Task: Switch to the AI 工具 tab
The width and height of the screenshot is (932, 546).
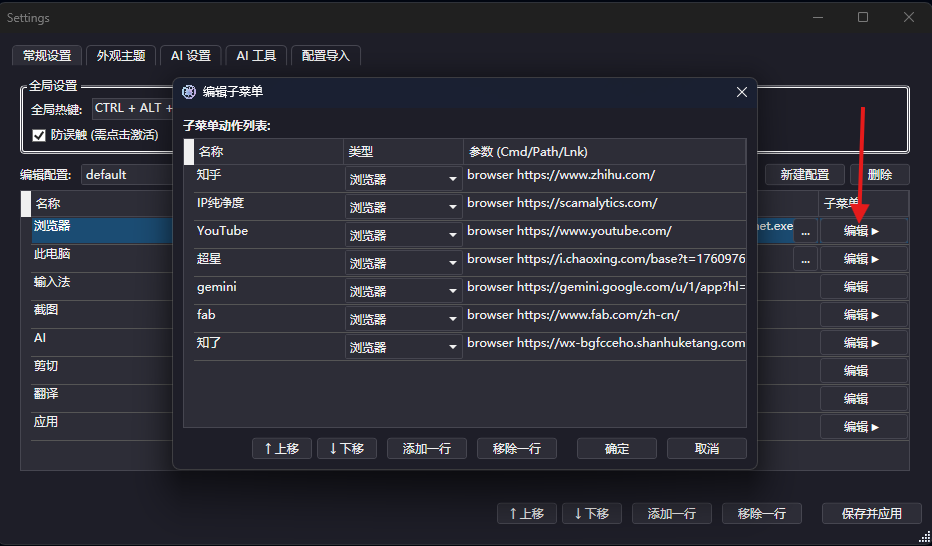Action: tap(256, 56)
